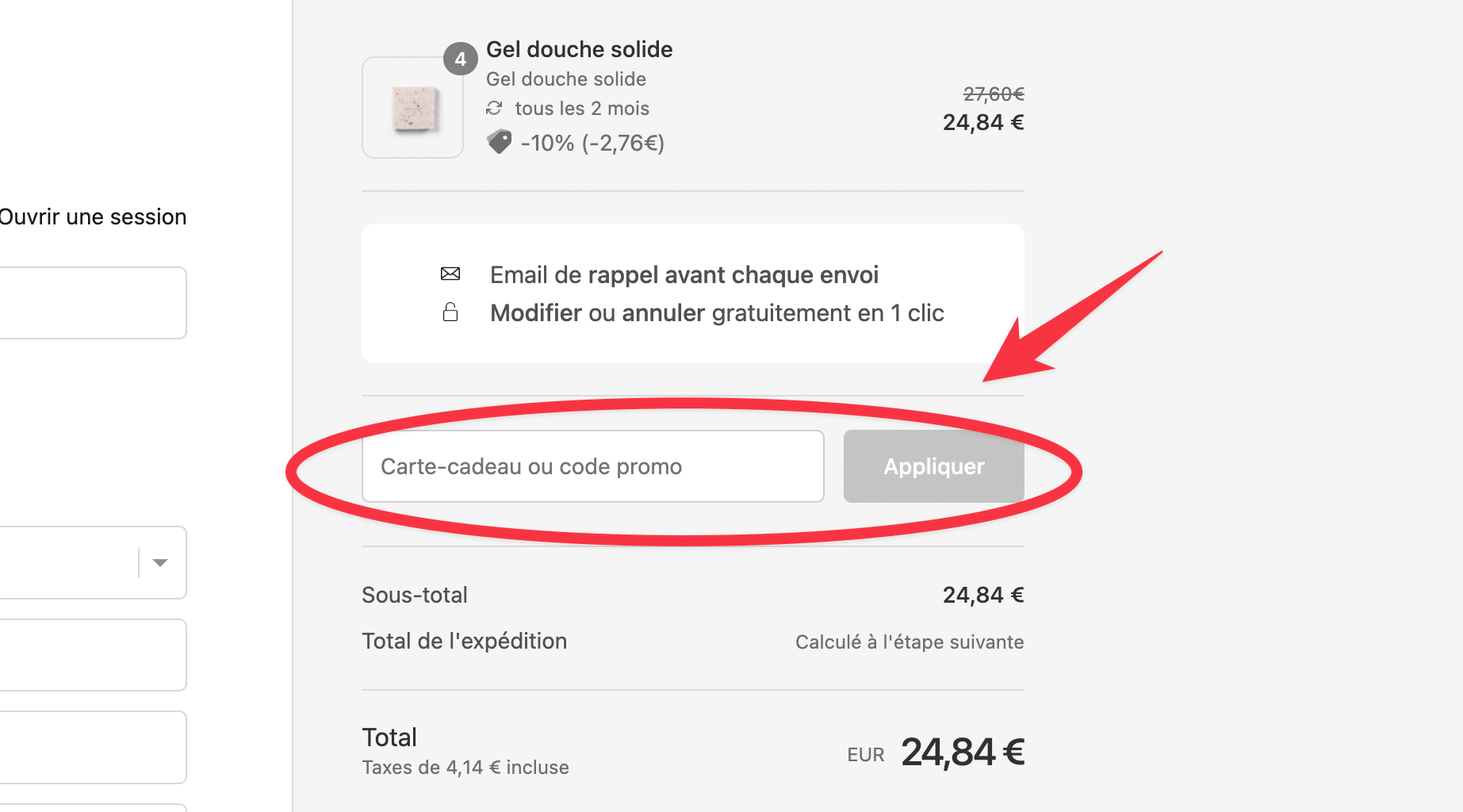Click the crossed-out price 27,60€

(x=994, y=94)
